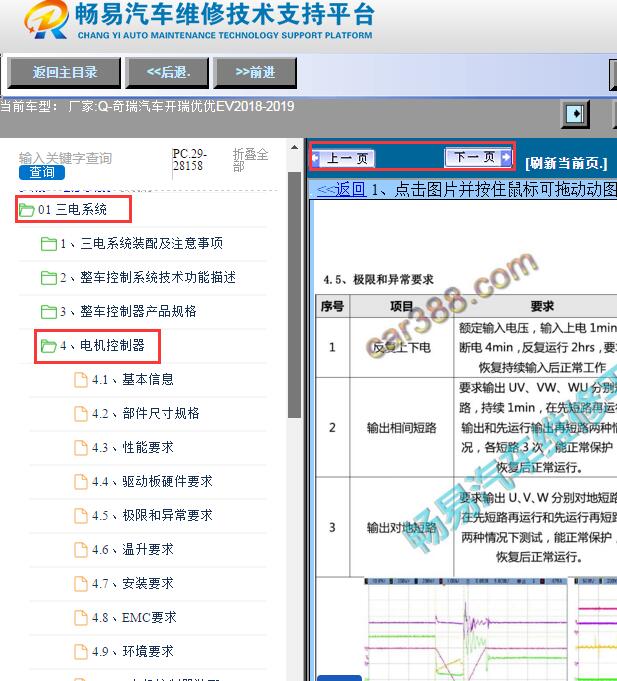Open page 4.4、驱动板硬件要求
The width and height of the screenshot is (617, 681).
[152, 481]
